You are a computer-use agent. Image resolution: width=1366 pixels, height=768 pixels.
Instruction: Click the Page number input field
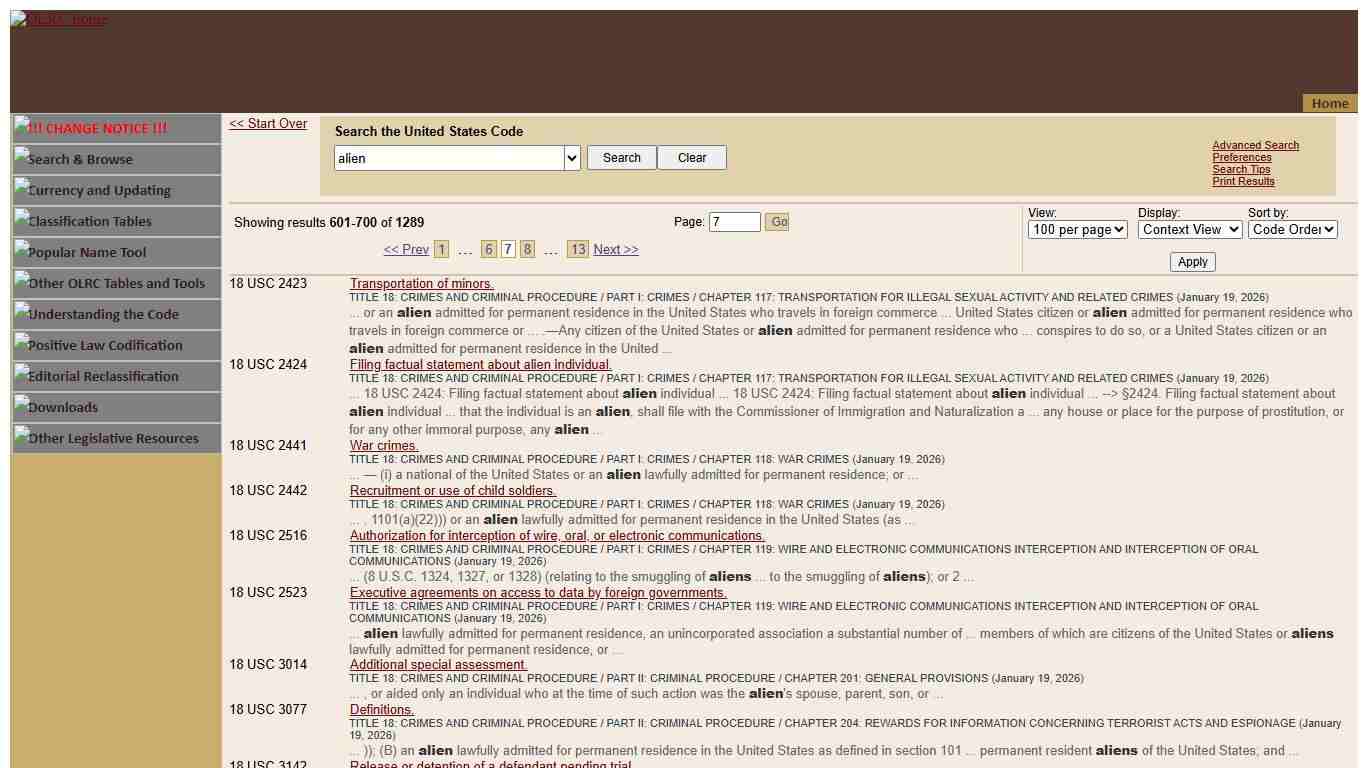(734, 222)
